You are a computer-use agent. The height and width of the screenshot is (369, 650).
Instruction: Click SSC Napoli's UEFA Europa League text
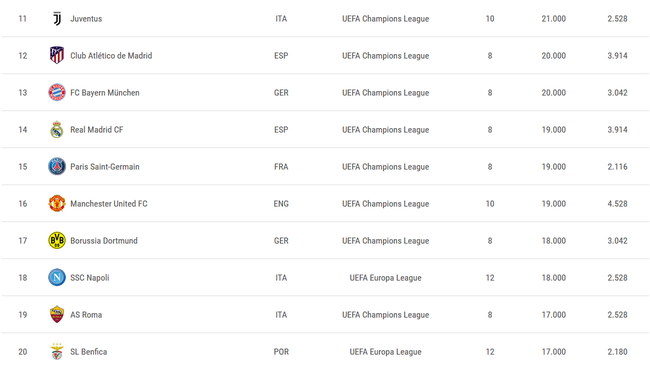(x=386, y=278)
